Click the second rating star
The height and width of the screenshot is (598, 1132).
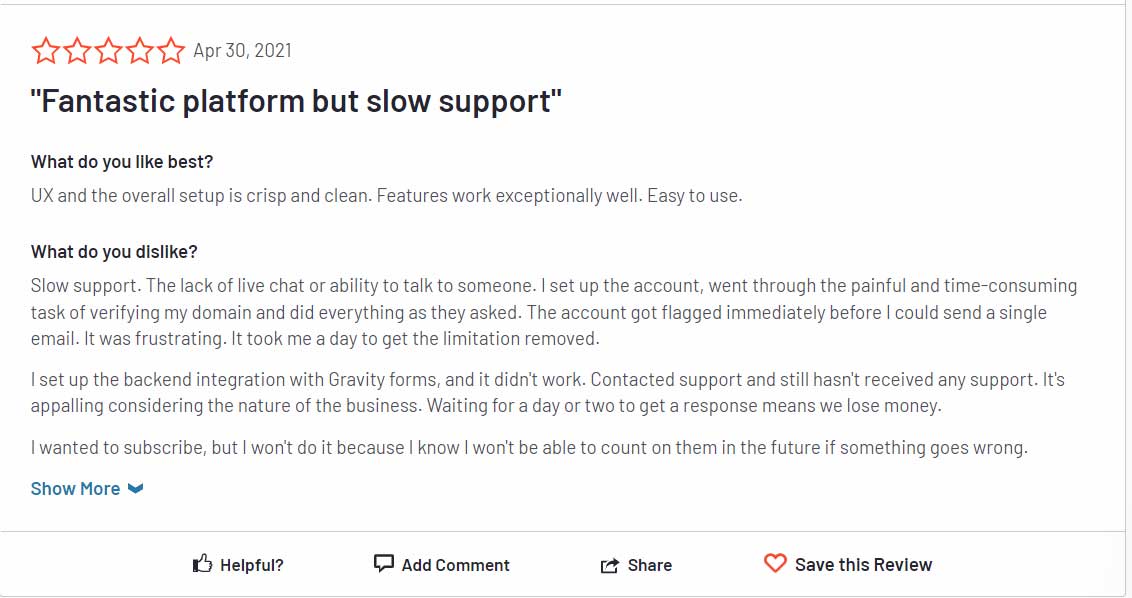tap(77, 51)
